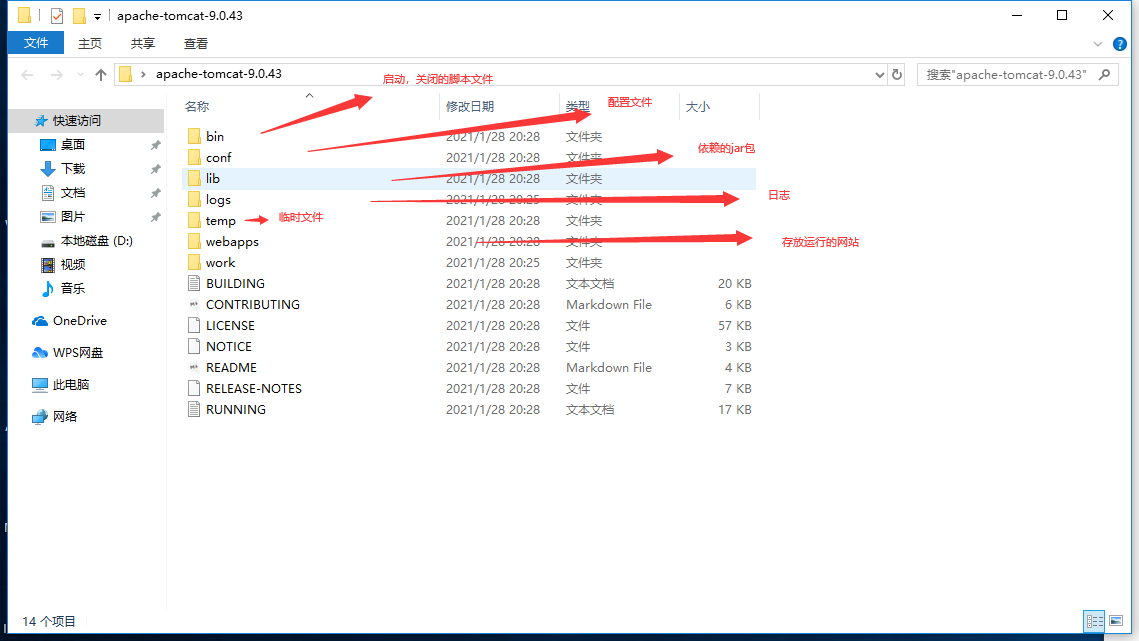Select 快速访问 in the navigation pane
1139x641 pixels.
click(76, 121)
